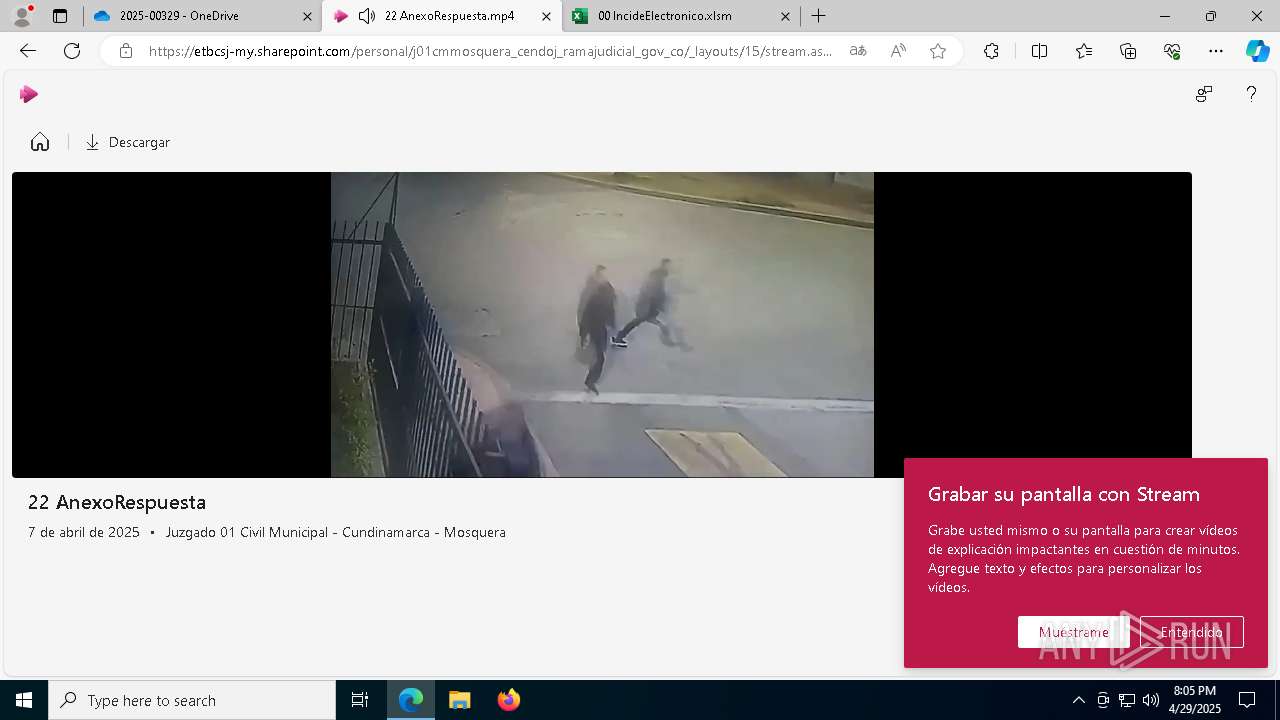
Task: Open Browser essentials icon
Action: point(1172,51)
